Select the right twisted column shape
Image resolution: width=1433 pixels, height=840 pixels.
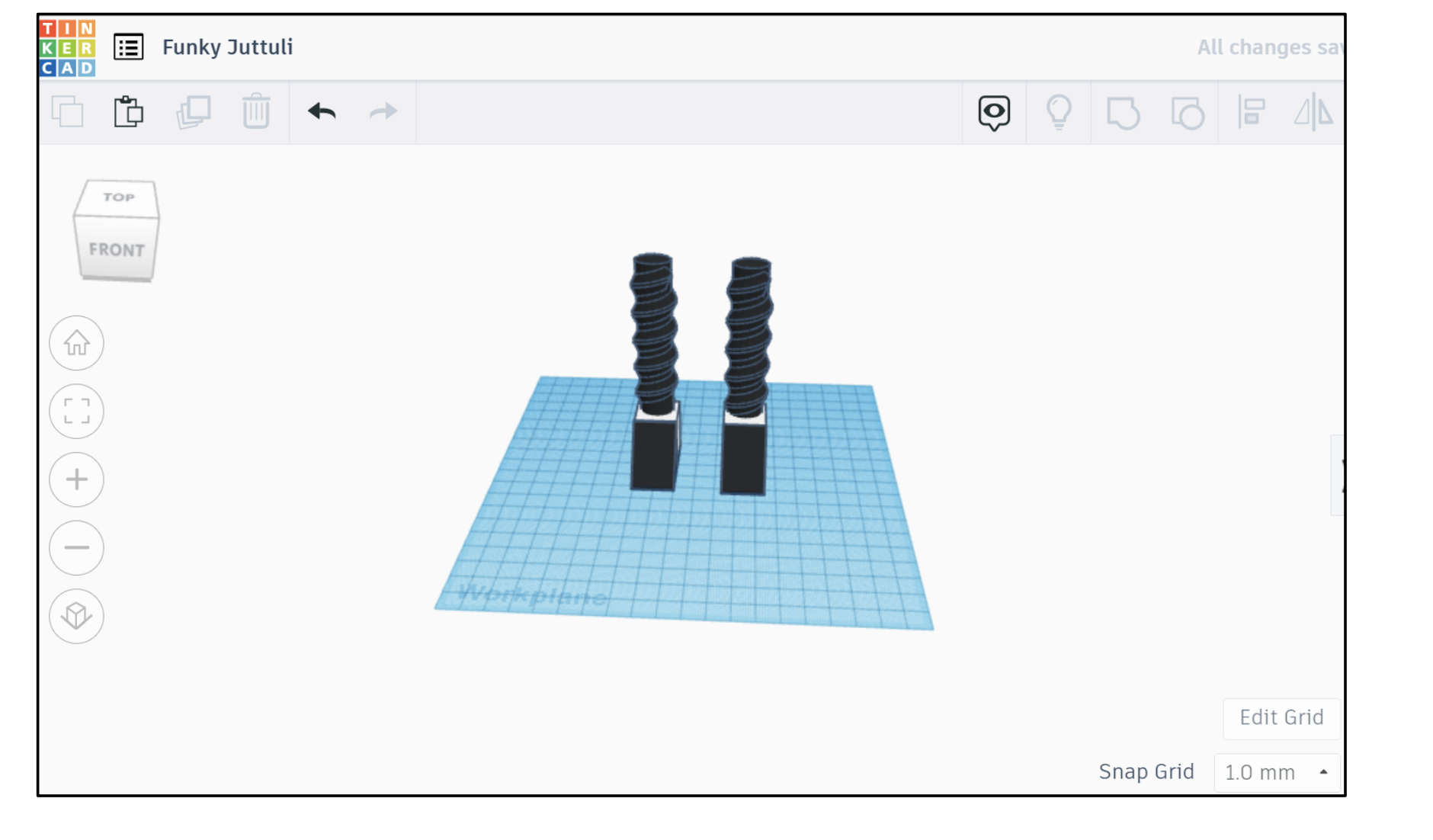click(x=749, y=338)
